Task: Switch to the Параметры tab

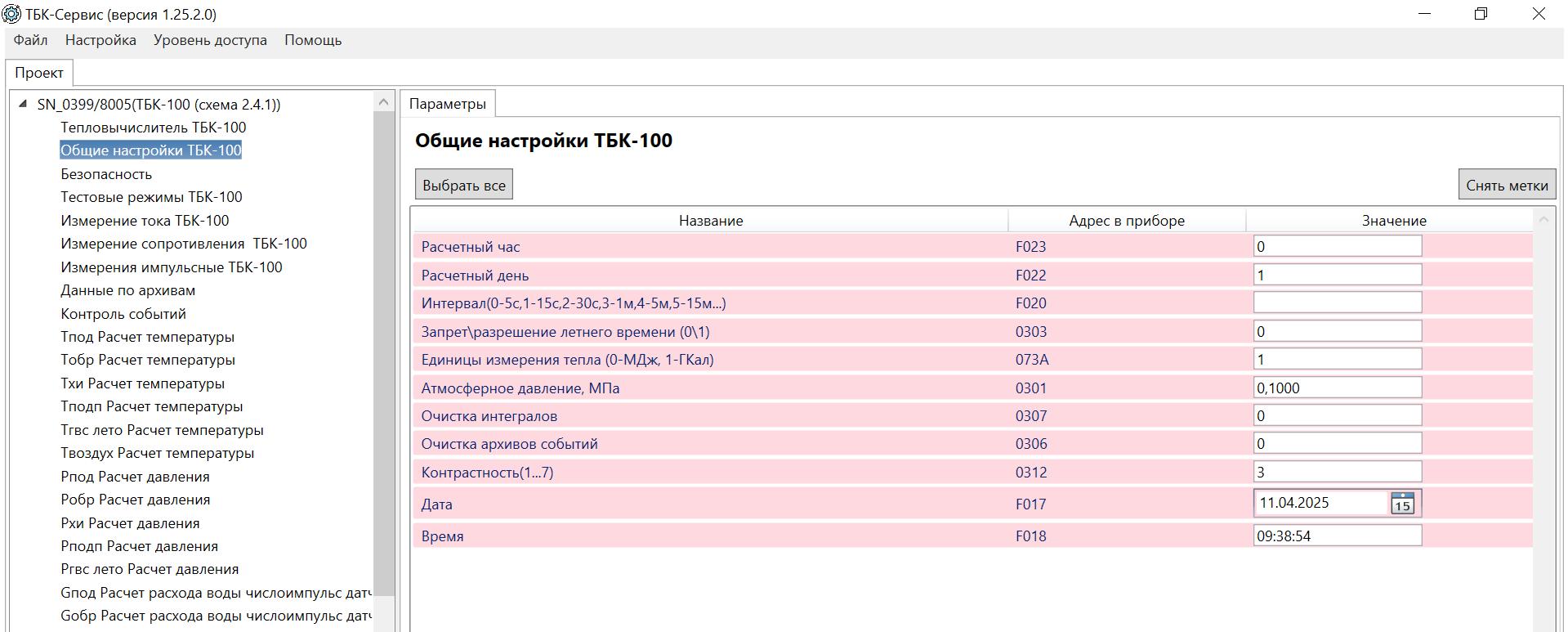Action: 447,104
